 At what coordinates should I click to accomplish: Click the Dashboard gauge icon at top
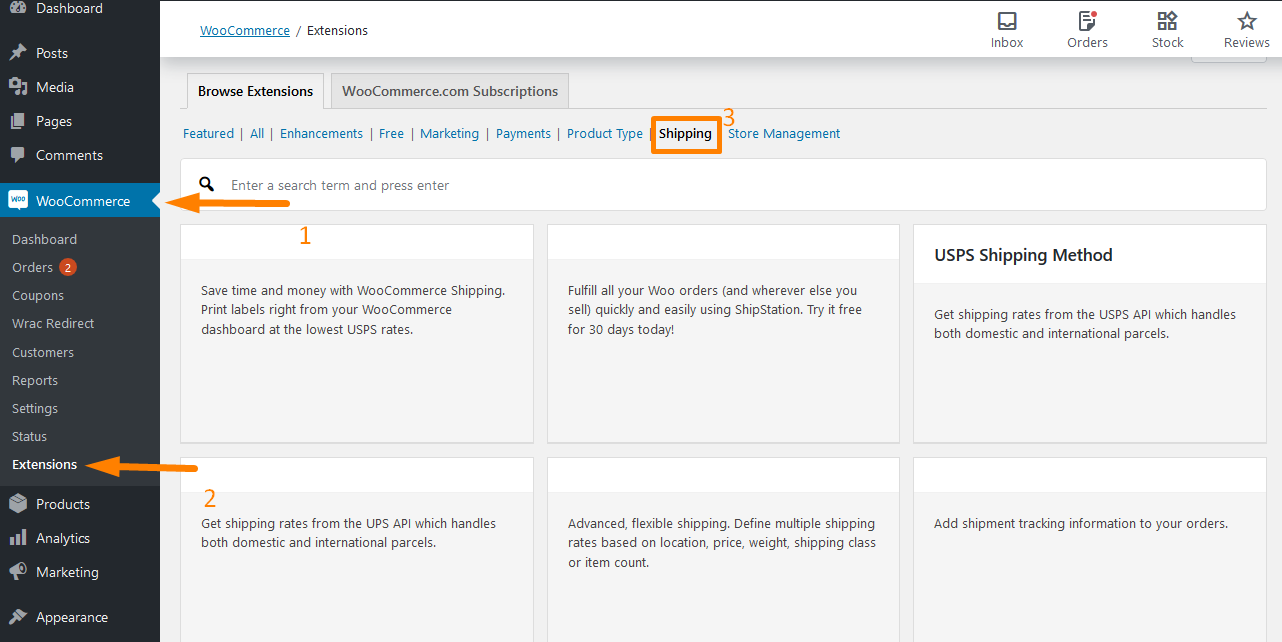click(18, 8)
